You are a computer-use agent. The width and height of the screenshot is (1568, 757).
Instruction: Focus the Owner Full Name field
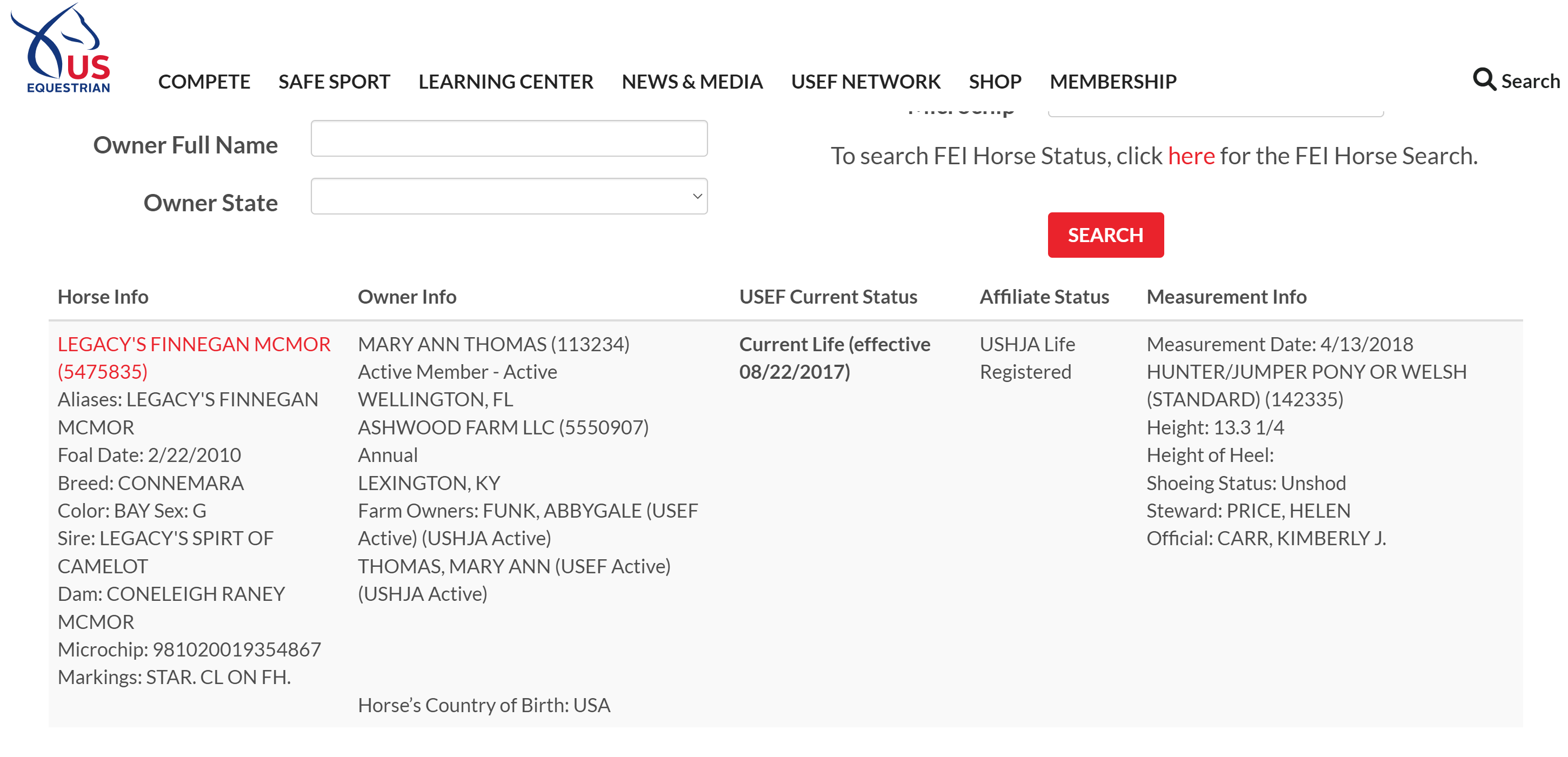coord(509,139)
